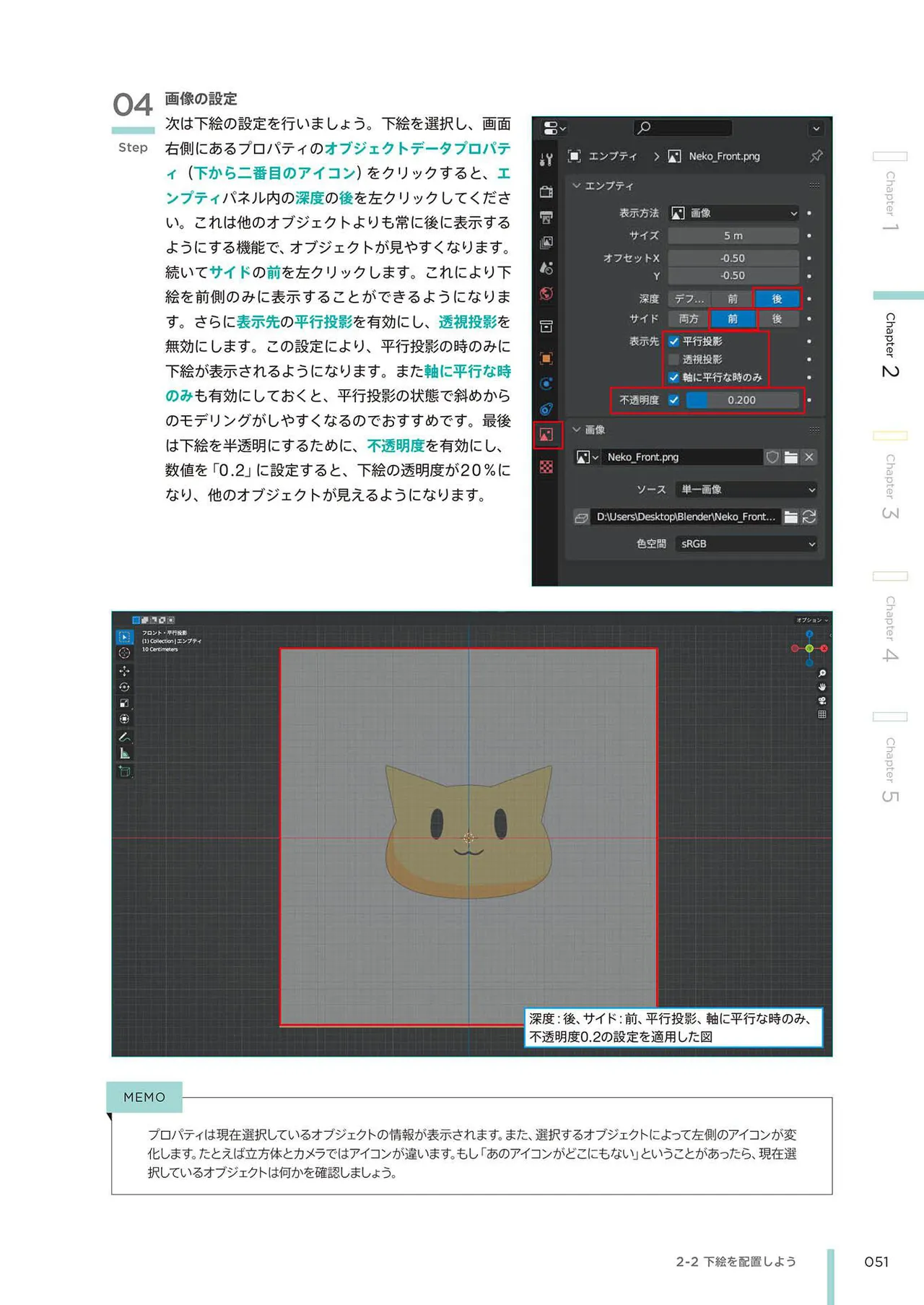Collapse the エンプティ panel

(x=577, y=186)
